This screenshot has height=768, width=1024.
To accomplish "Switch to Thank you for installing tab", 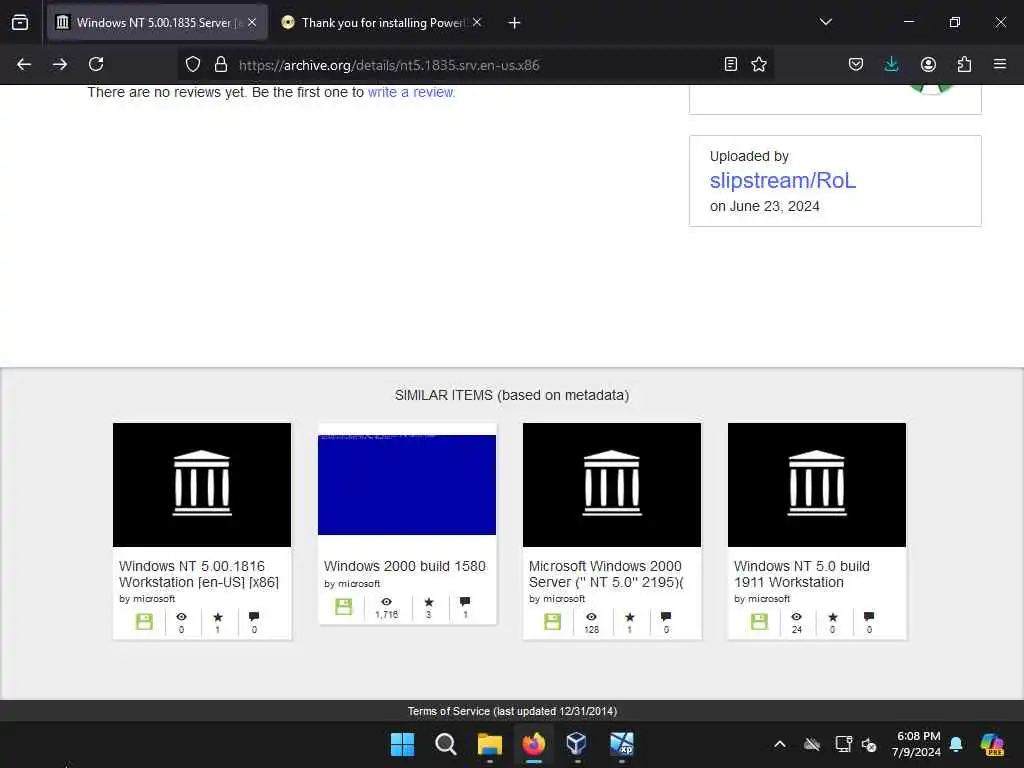I will 383,22.
